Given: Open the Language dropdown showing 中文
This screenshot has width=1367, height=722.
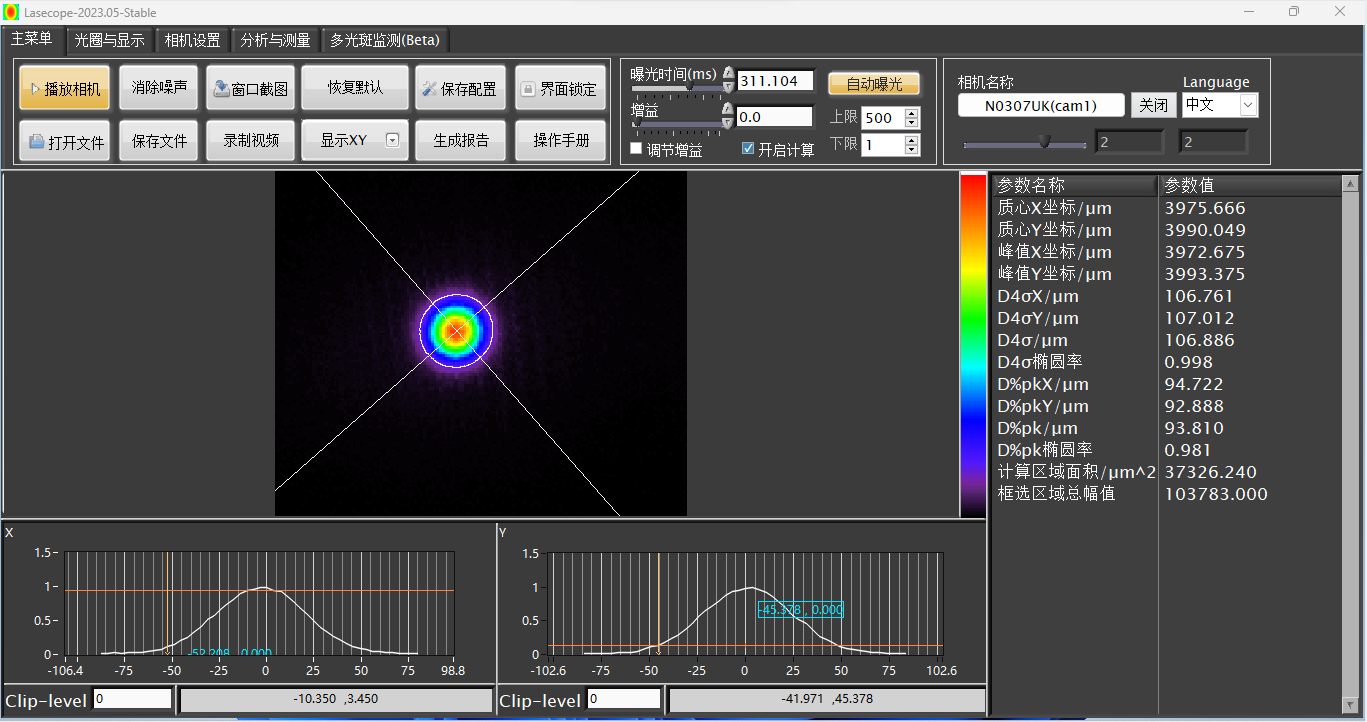Looking at the screenshot, I should coord(1247,105).
